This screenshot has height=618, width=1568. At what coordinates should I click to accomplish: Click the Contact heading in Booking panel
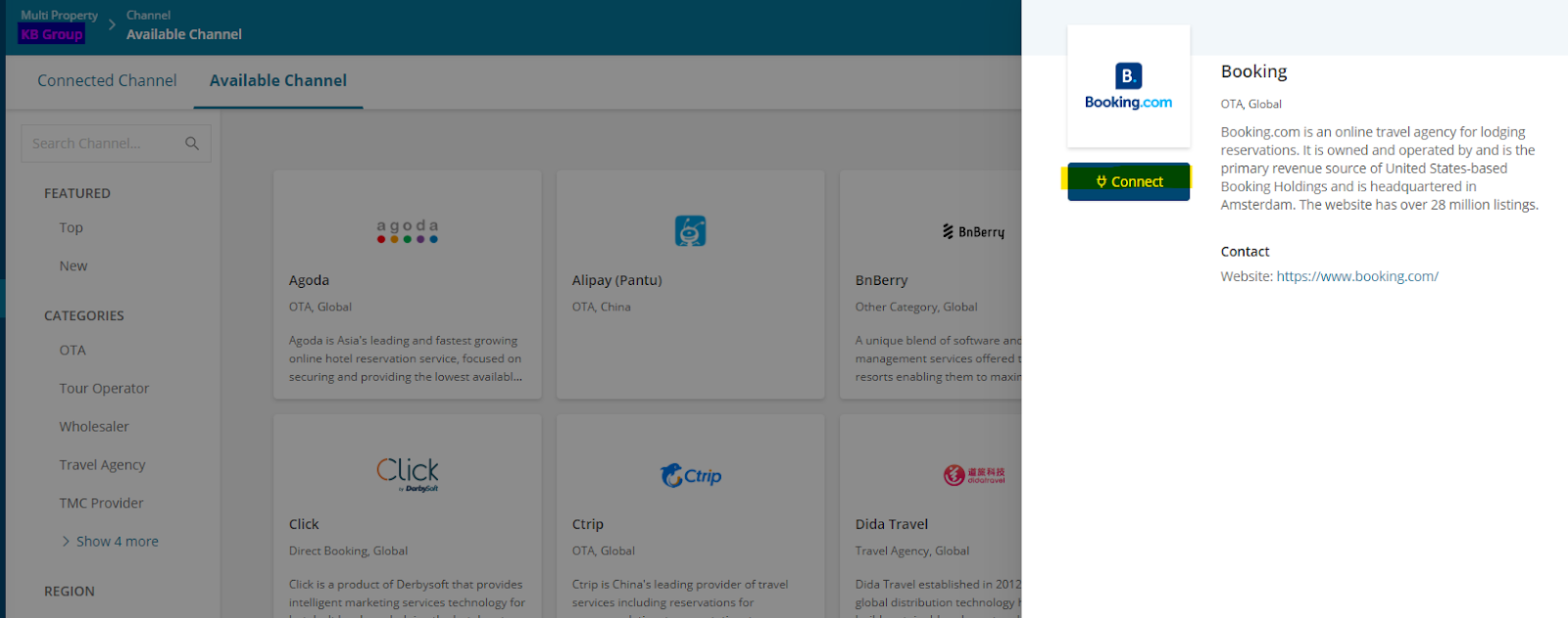(1245, 252)
